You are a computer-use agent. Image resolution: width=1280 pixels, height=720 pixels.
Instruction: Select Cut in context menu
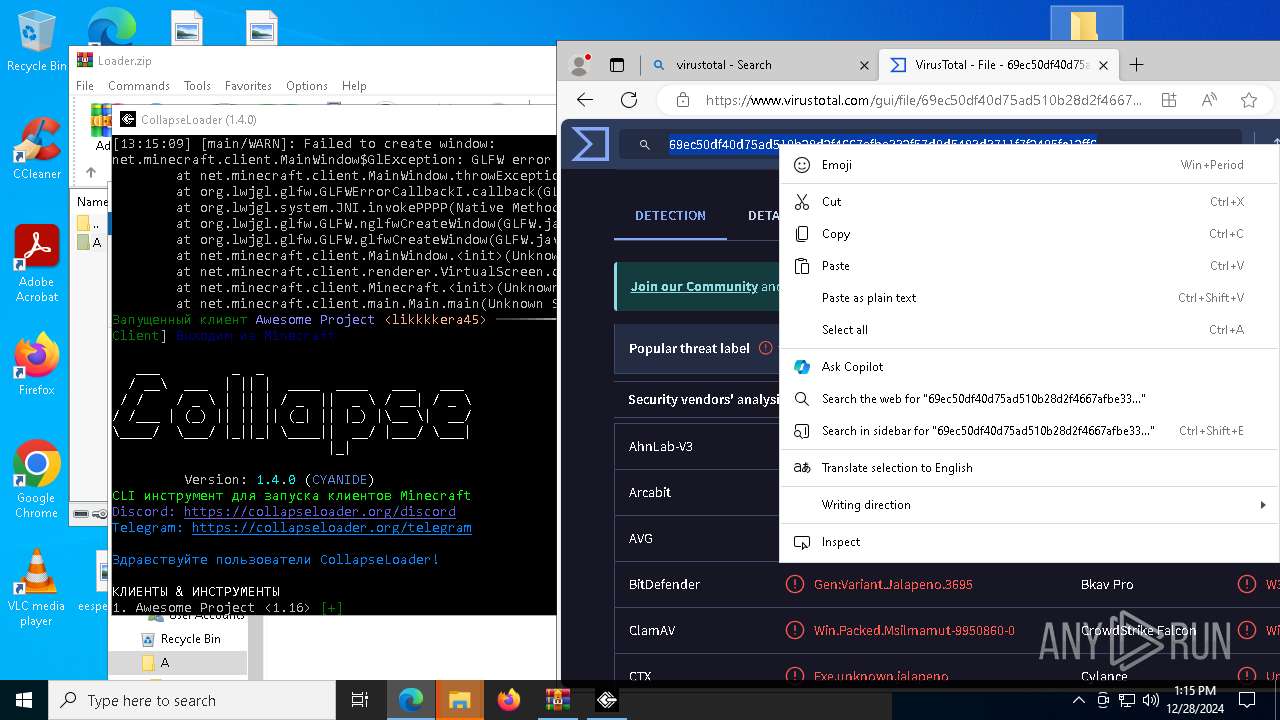click(1030, 202)
